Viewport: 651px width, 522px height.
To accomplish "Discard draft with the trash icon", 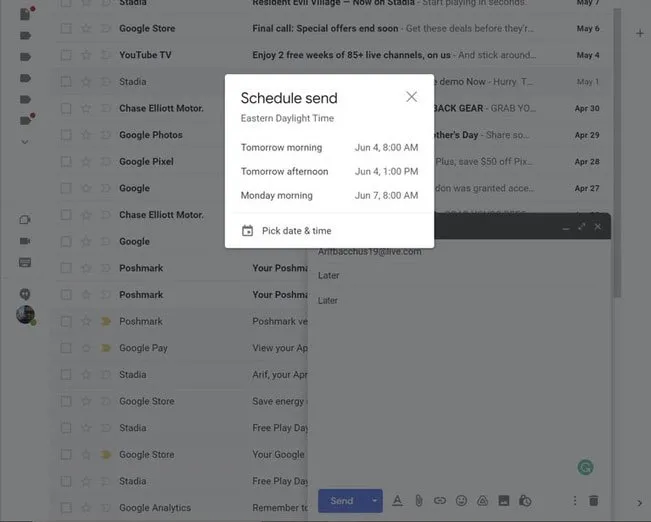I will (x=593, y=501).
